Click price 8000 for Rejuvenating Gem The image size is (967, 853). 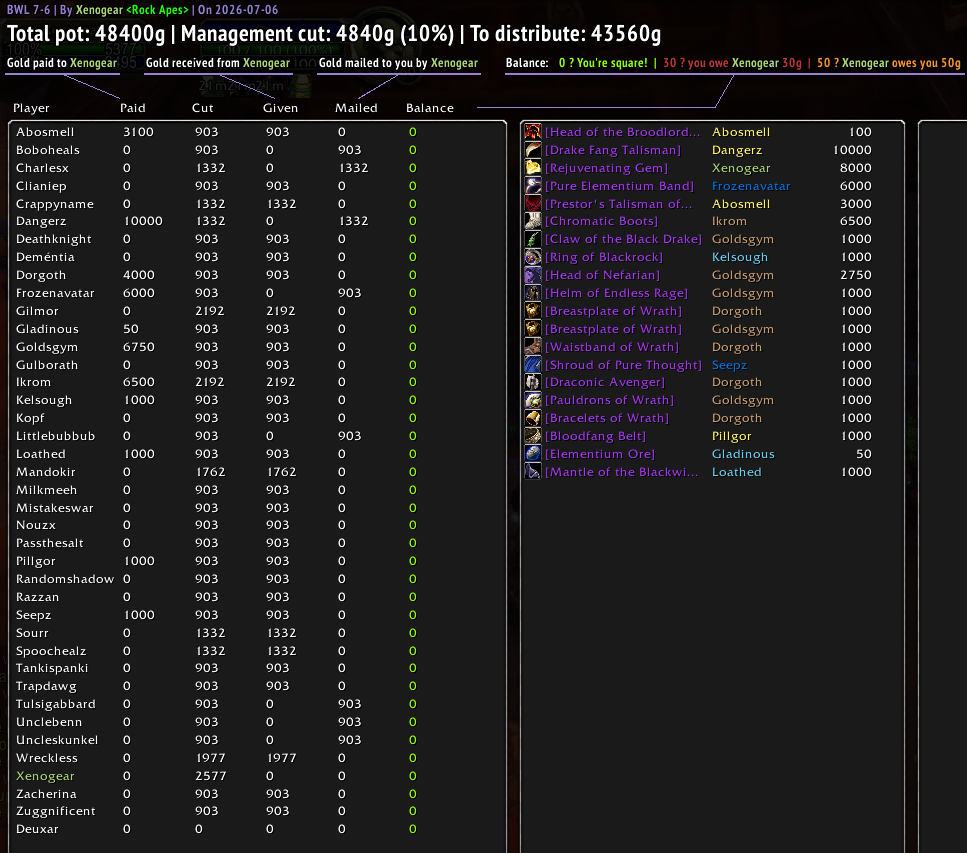point(855,168)
